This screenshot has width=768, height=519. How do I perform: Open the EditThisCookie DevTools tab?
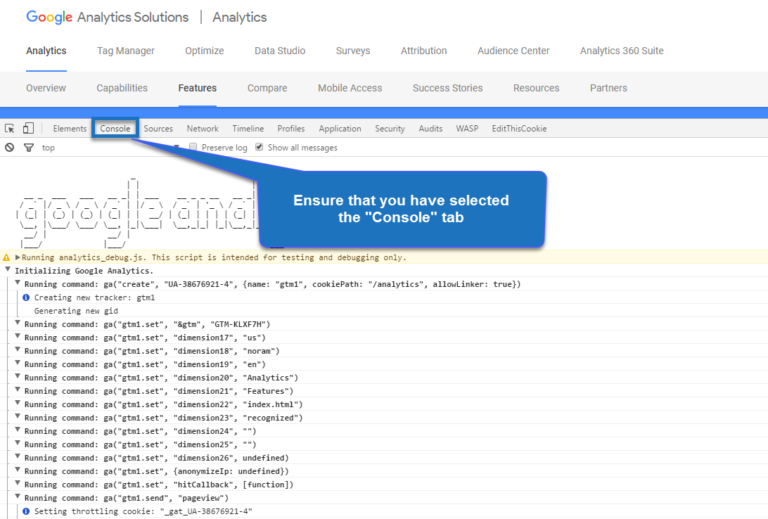519,129
